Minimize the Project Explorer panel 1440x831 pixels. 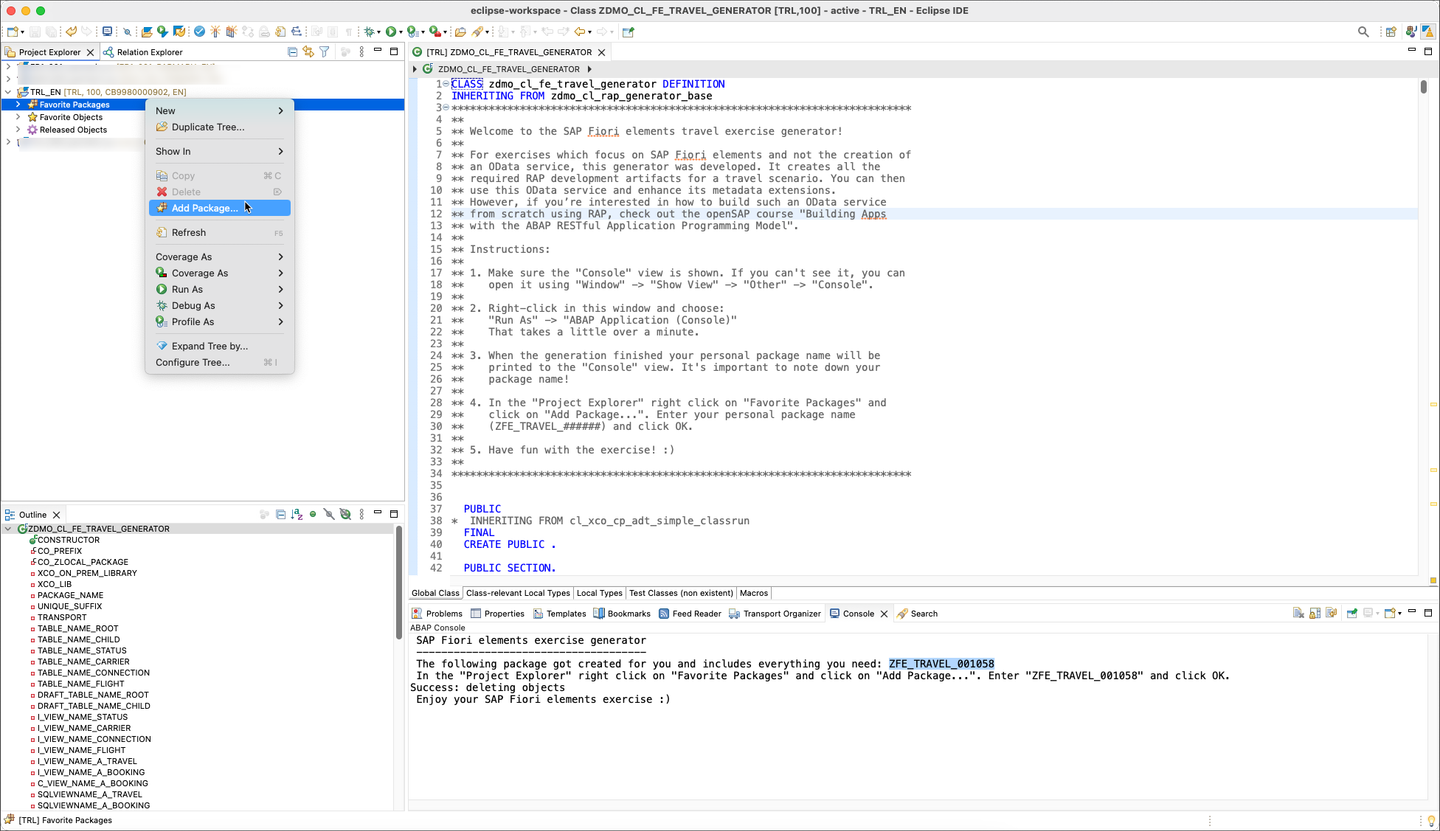[378, 51]
